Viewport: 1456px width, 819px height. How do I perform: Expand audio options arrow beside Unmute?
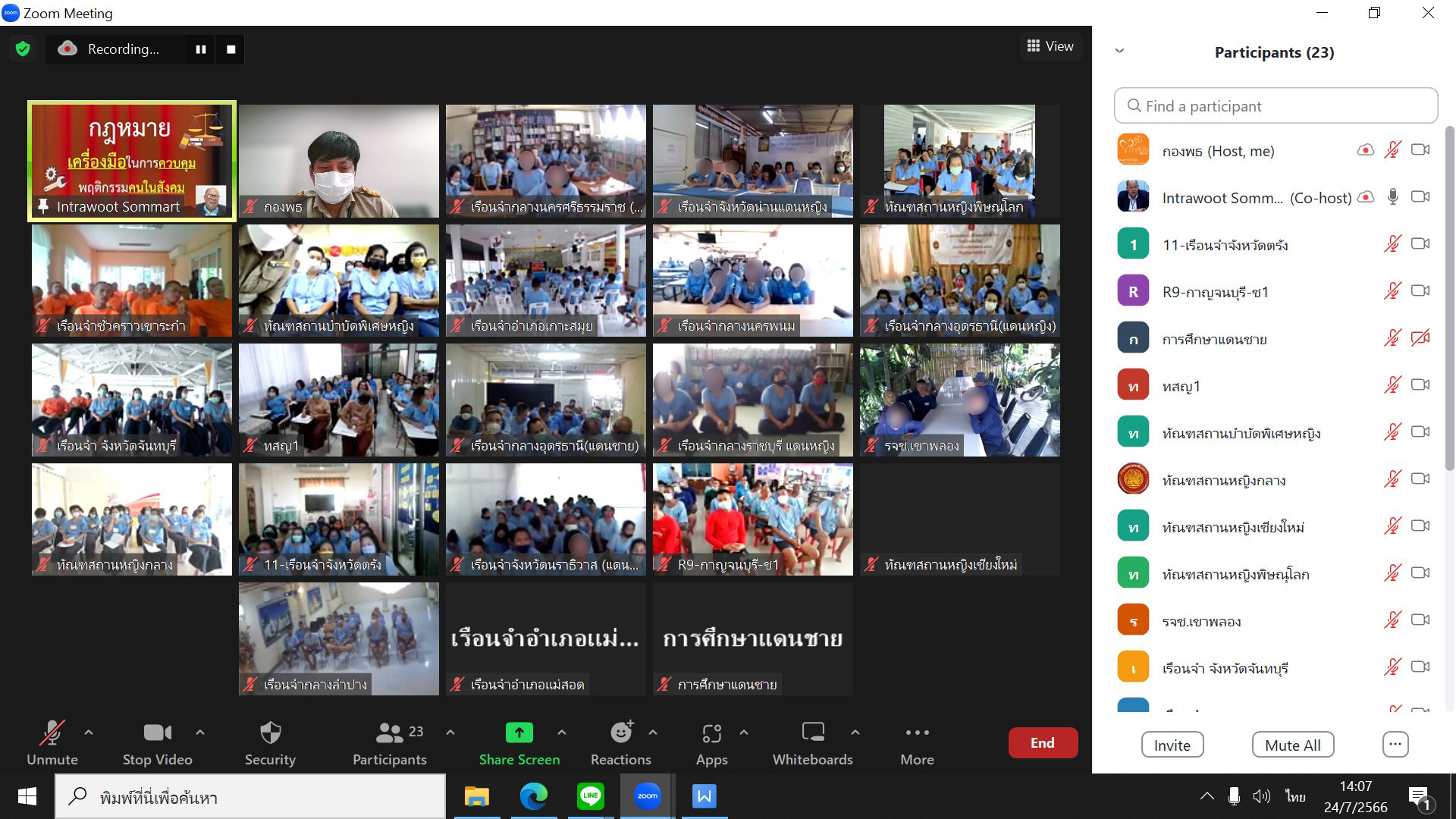click(x=89, y=733)
